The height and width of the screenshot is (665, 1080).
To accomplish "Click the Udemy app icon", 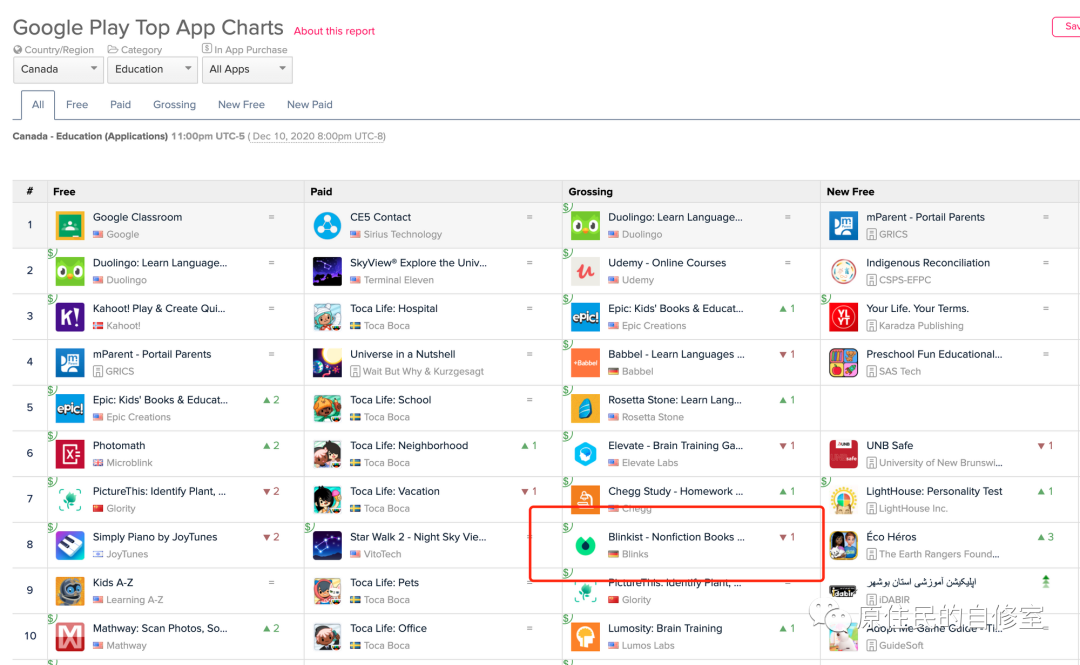I will (585, 272).
